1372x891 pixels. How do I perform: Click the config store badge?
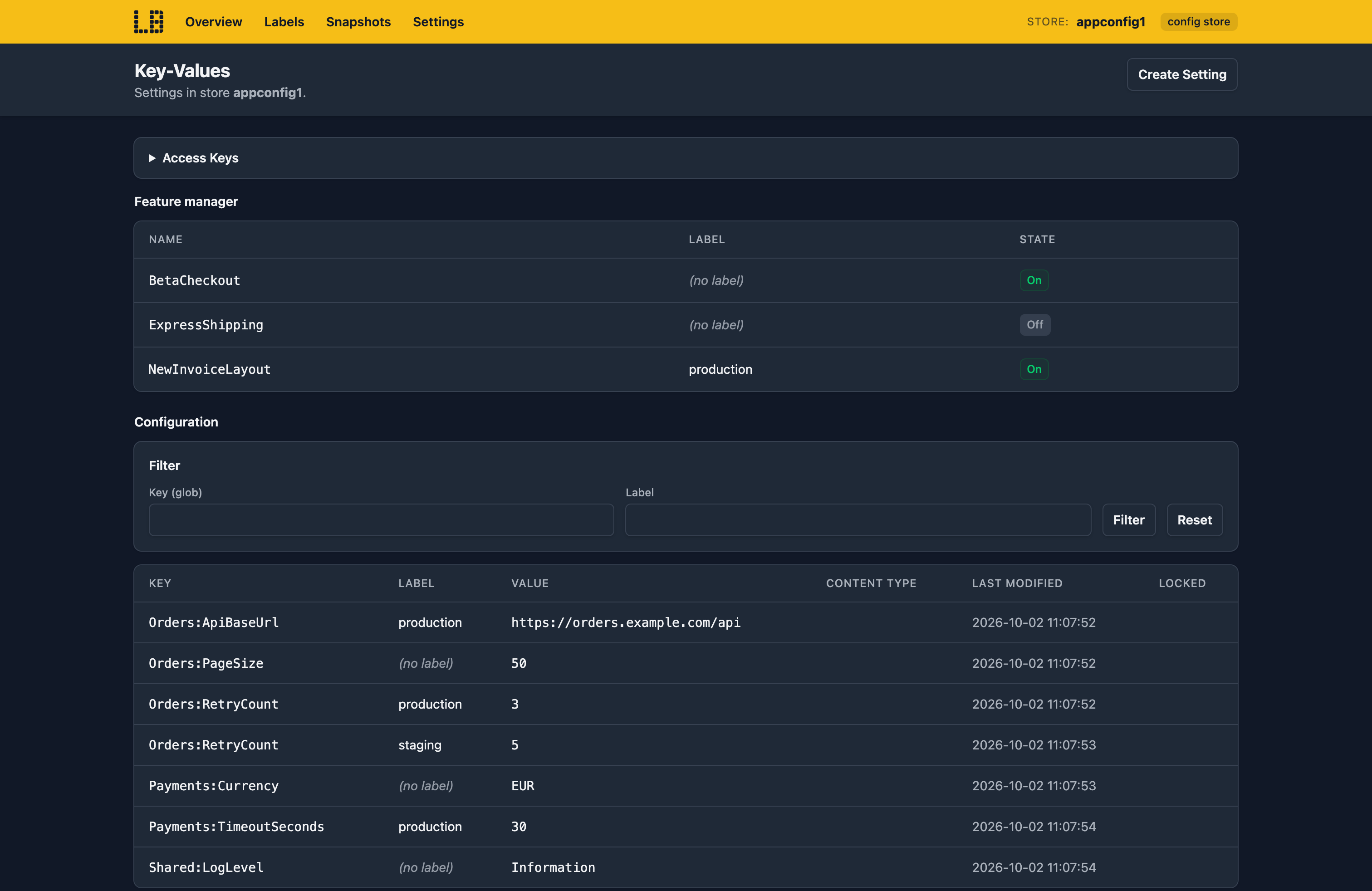[1199, 22]
